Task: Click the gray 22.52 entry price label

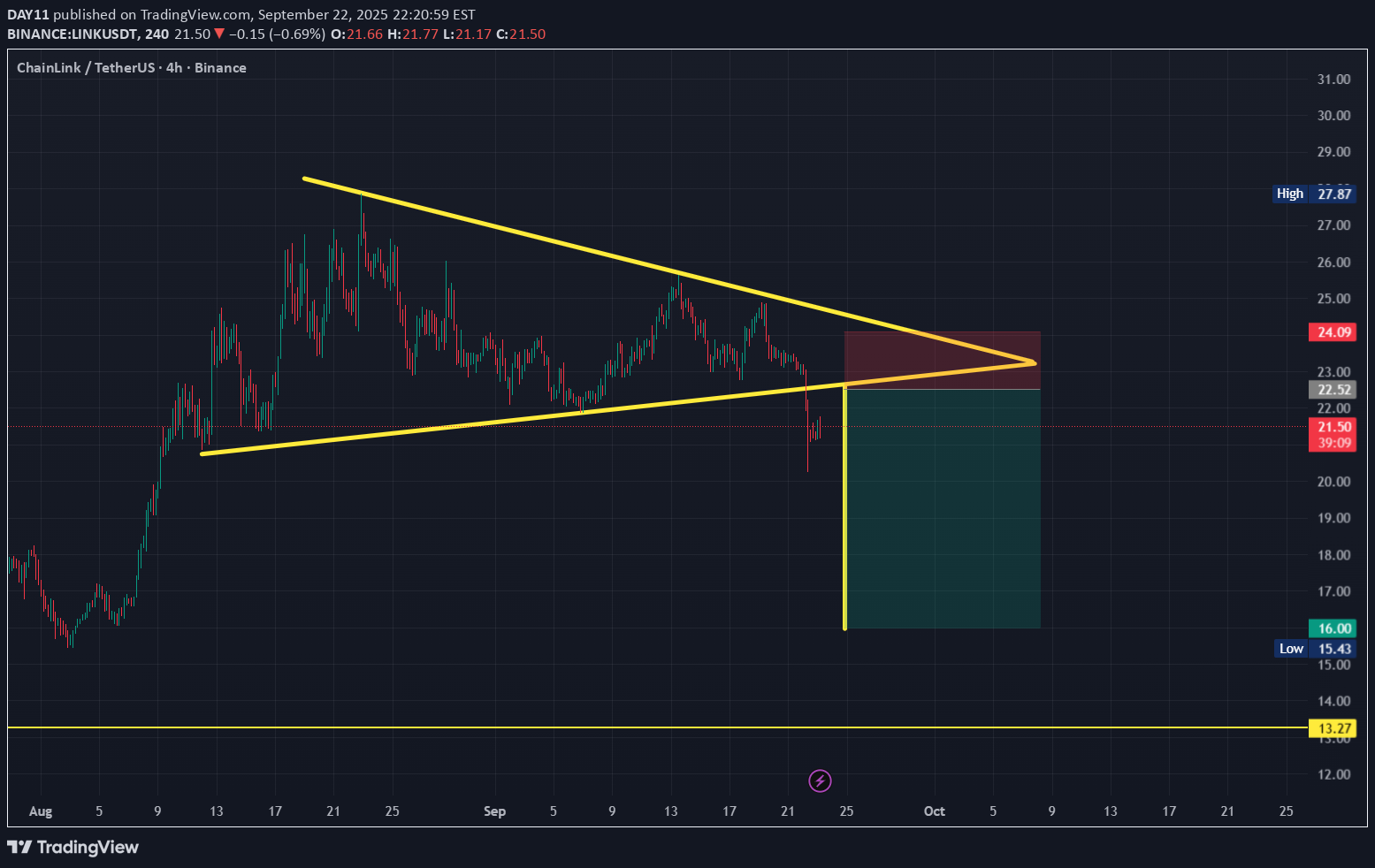Action: (1333, 390)
